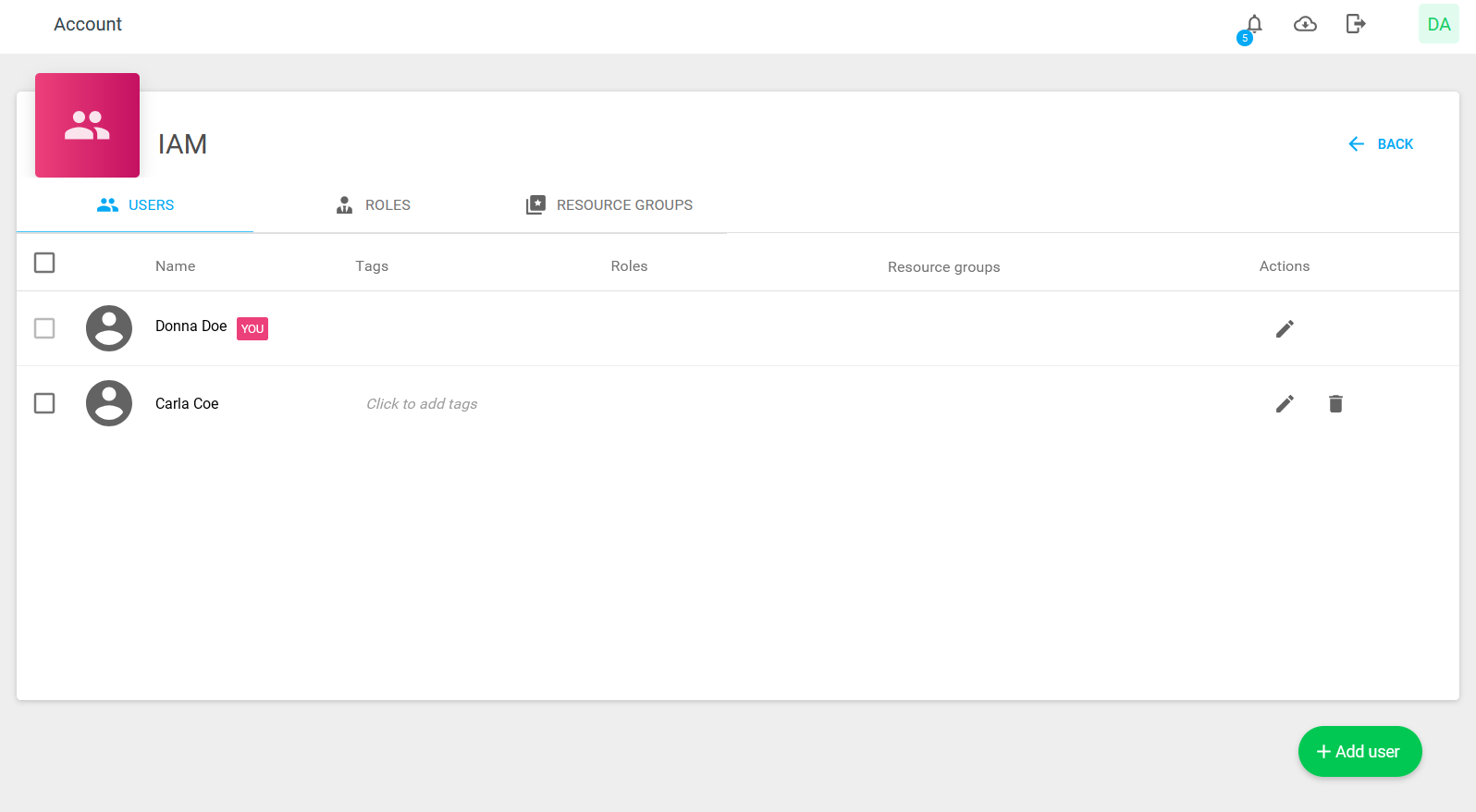This screenshot has height=812, width=1476.
Task: Open the Resource Groups tab
Action: click(x=609, y=205)
